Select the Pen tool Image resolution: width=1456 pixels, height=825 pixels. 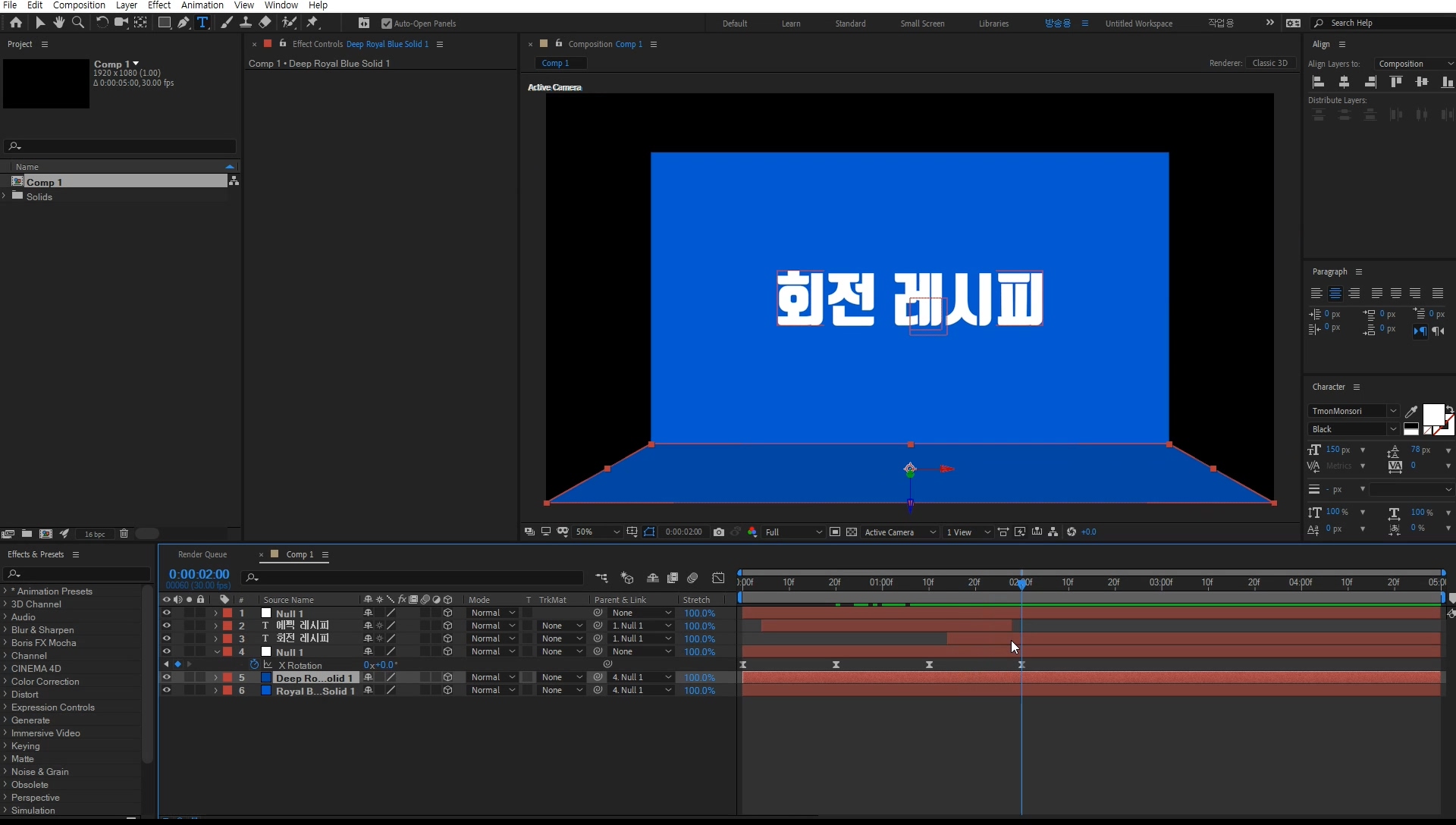tap(184, 23)
